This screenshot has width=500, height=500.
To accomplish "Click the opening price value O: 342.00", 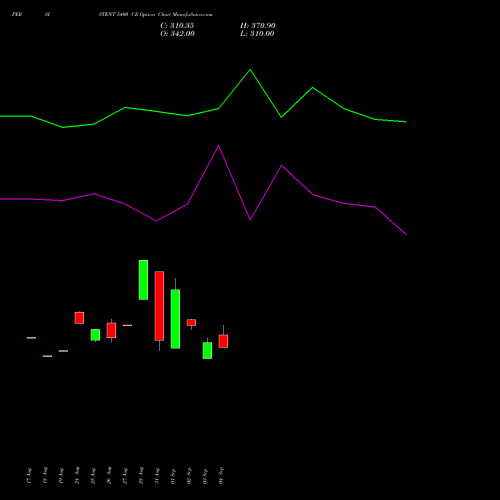I will (177, 34).
